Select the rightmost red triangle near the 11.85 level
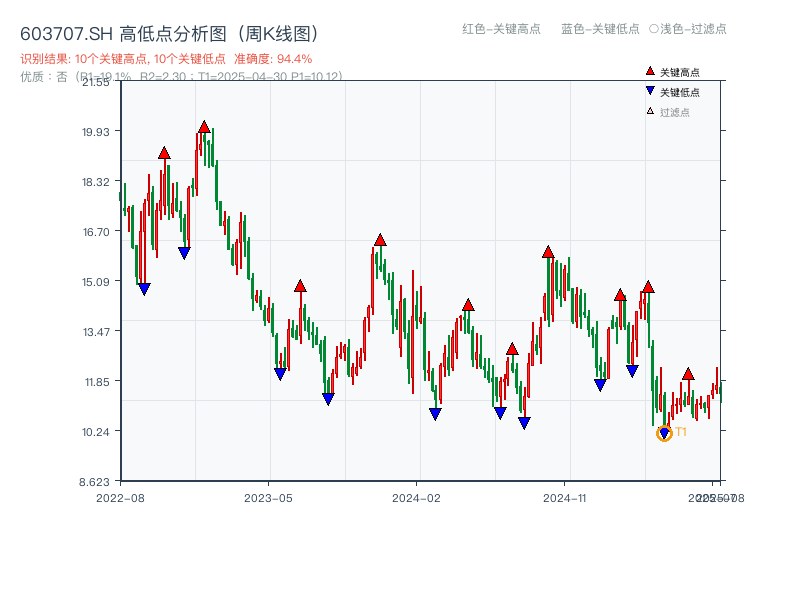Viewport: 800px width, 600px height. [x=688, y=372]
